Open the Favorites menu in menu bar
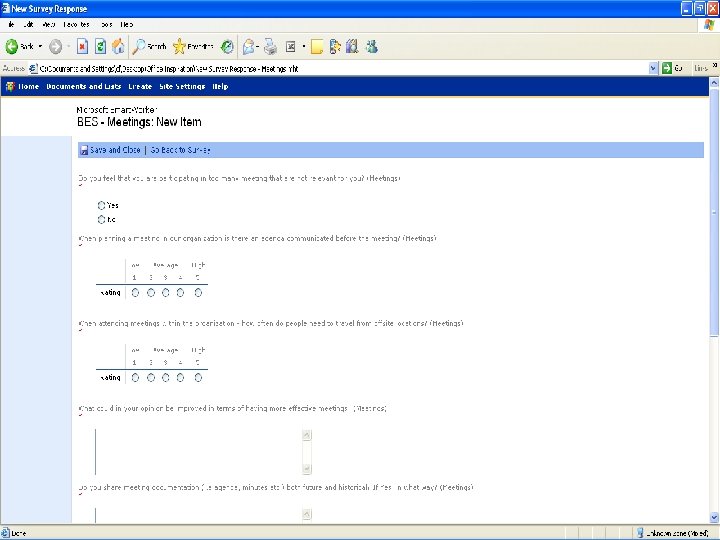This screenshot has height=540, width=720. point(76,24)
